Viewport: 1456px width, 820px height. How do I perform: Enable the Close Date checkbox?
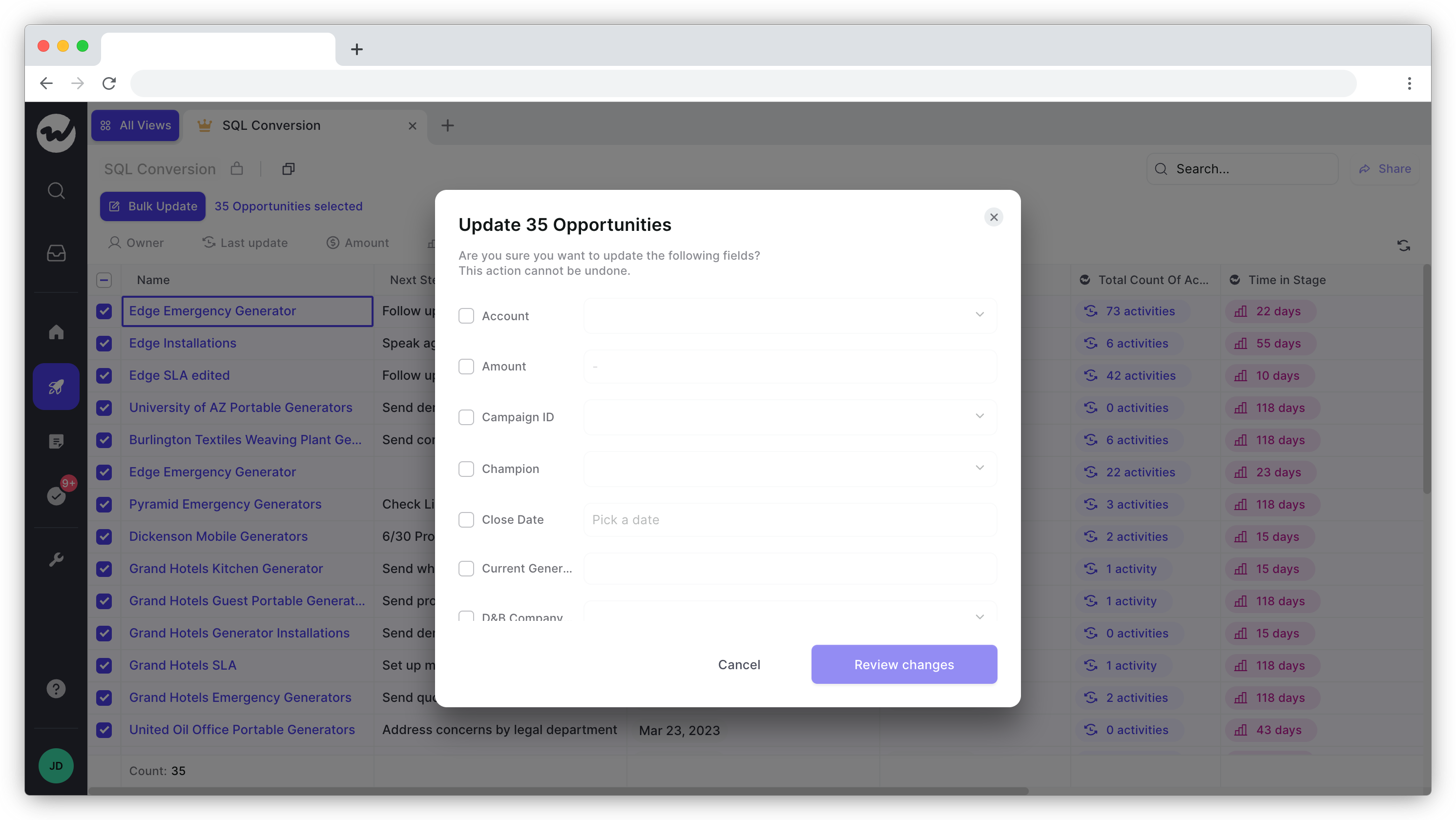pyautogui.click(x=466, y=519)
